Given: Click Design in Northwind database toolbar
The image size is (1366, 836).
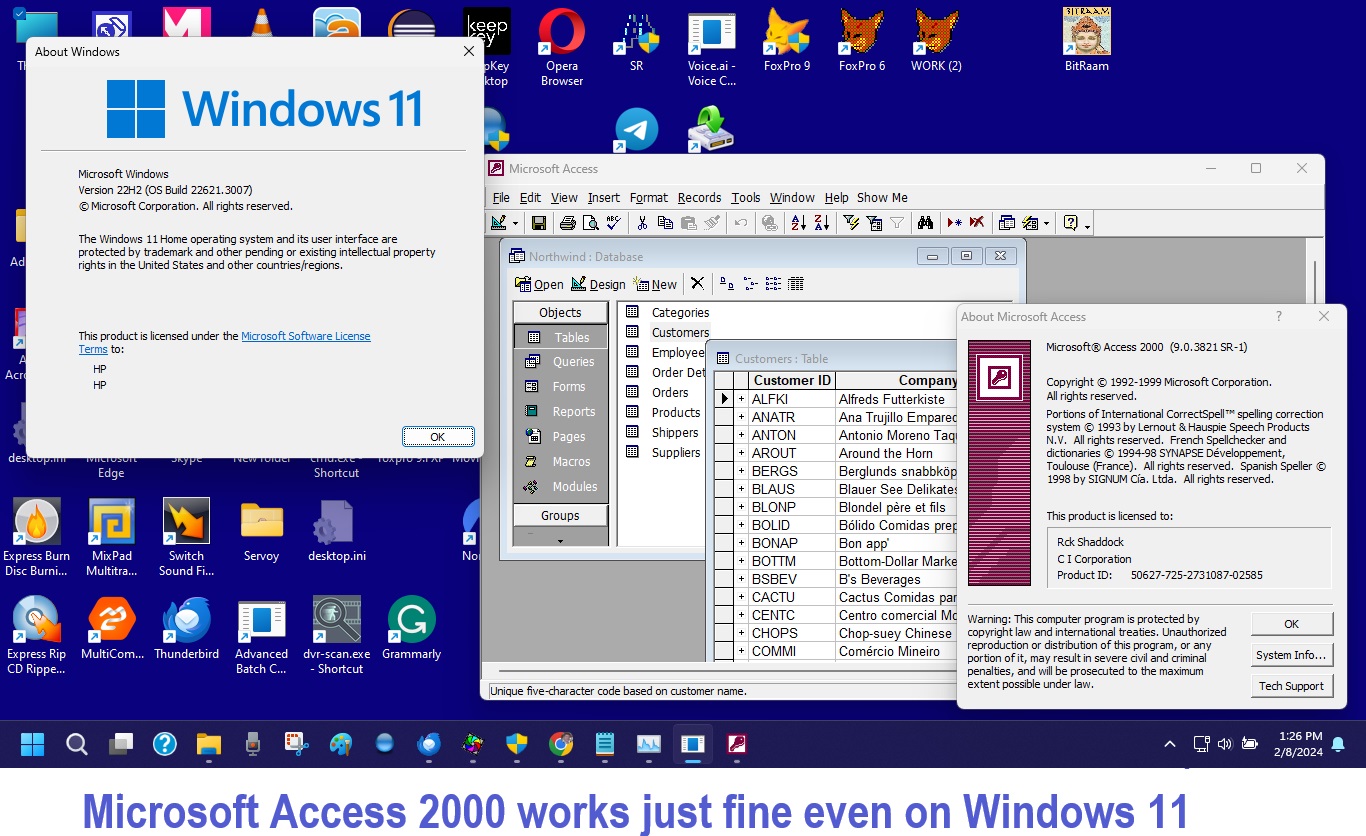Looking at the screenshot, I should [598, 284].
